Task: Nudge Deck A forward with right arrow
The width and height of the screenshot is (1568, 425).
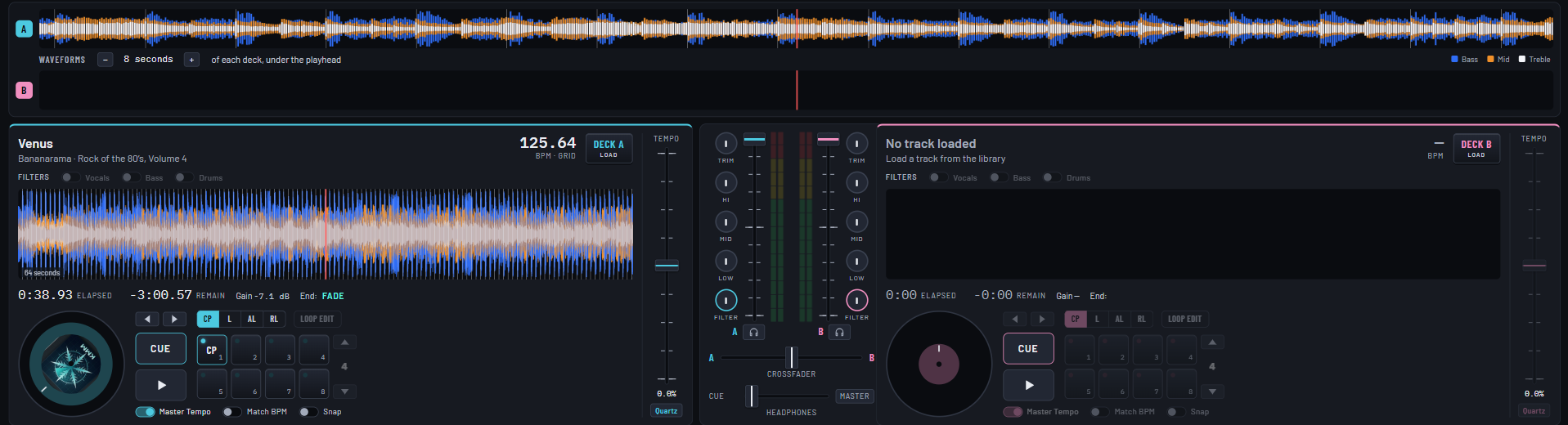Action: point(174,319)
